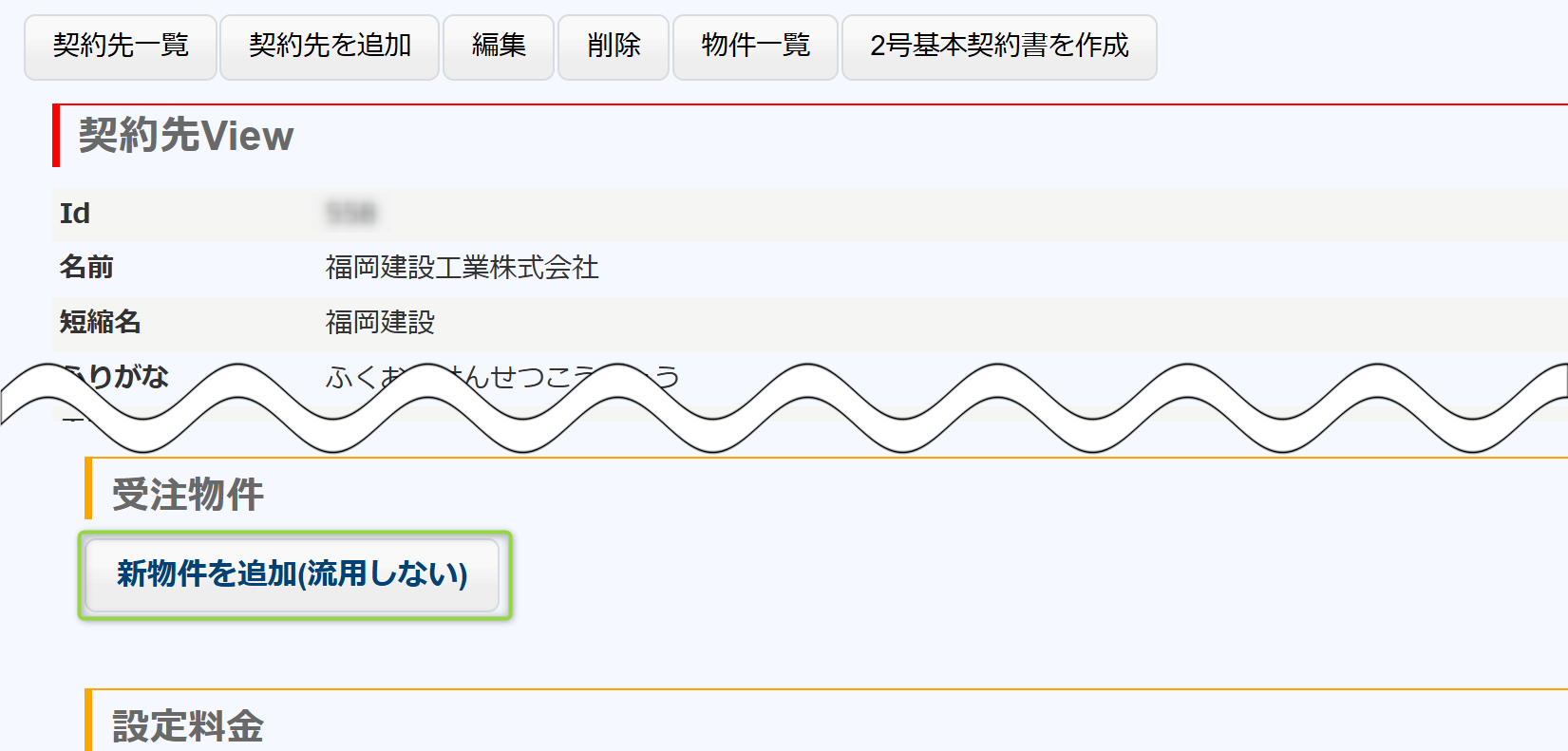Select the short name value 福岡建設
Viewport: 1568px width, 751px height.
(380, 323)
